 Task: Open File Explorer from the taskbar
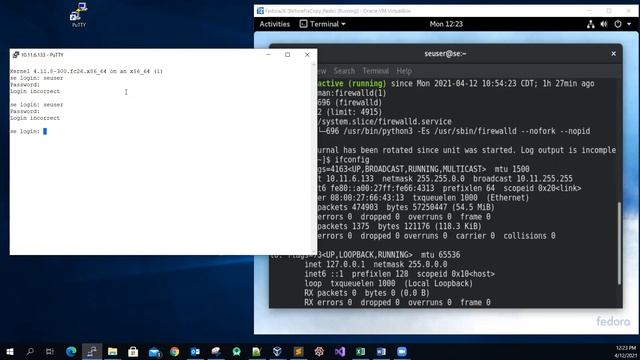(x=113, y=351)
